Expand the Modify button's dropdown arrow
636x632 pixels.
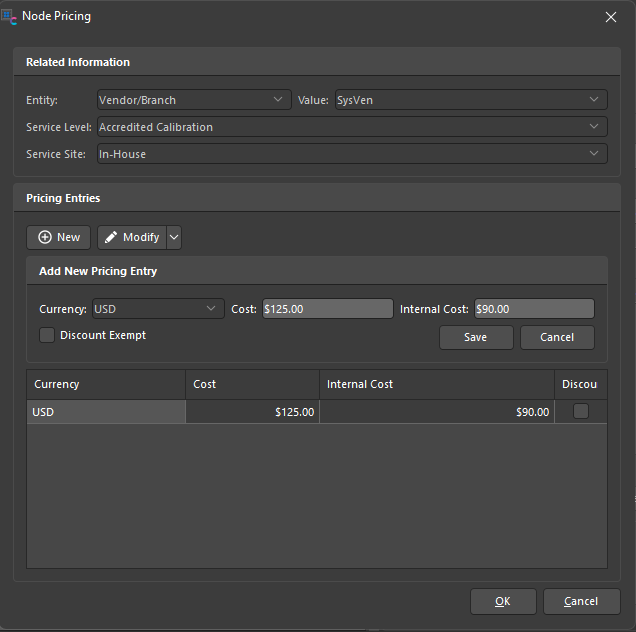[x=174, y=237]
